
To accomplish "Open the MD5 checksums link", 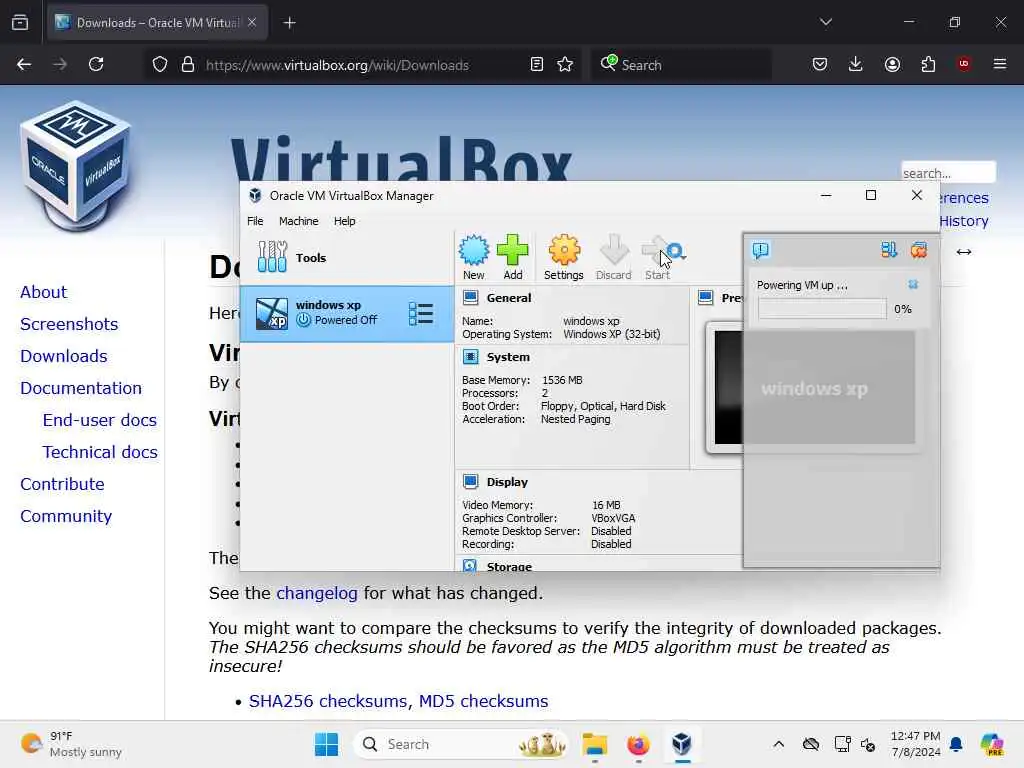I will click(x=483, y=701).
